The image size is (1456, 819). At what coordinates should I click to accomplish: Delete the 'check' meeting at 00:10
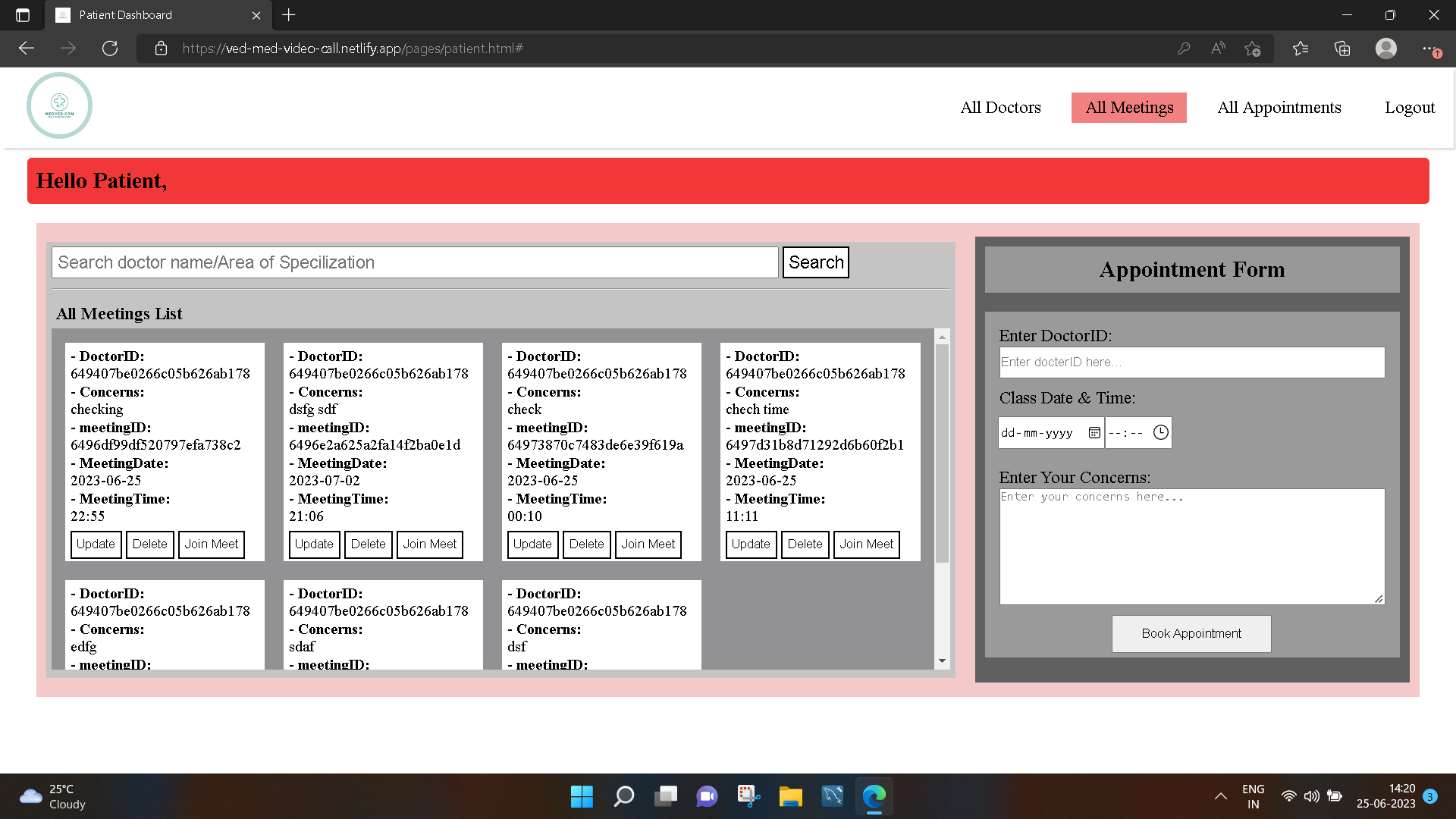tap(587, 544)
